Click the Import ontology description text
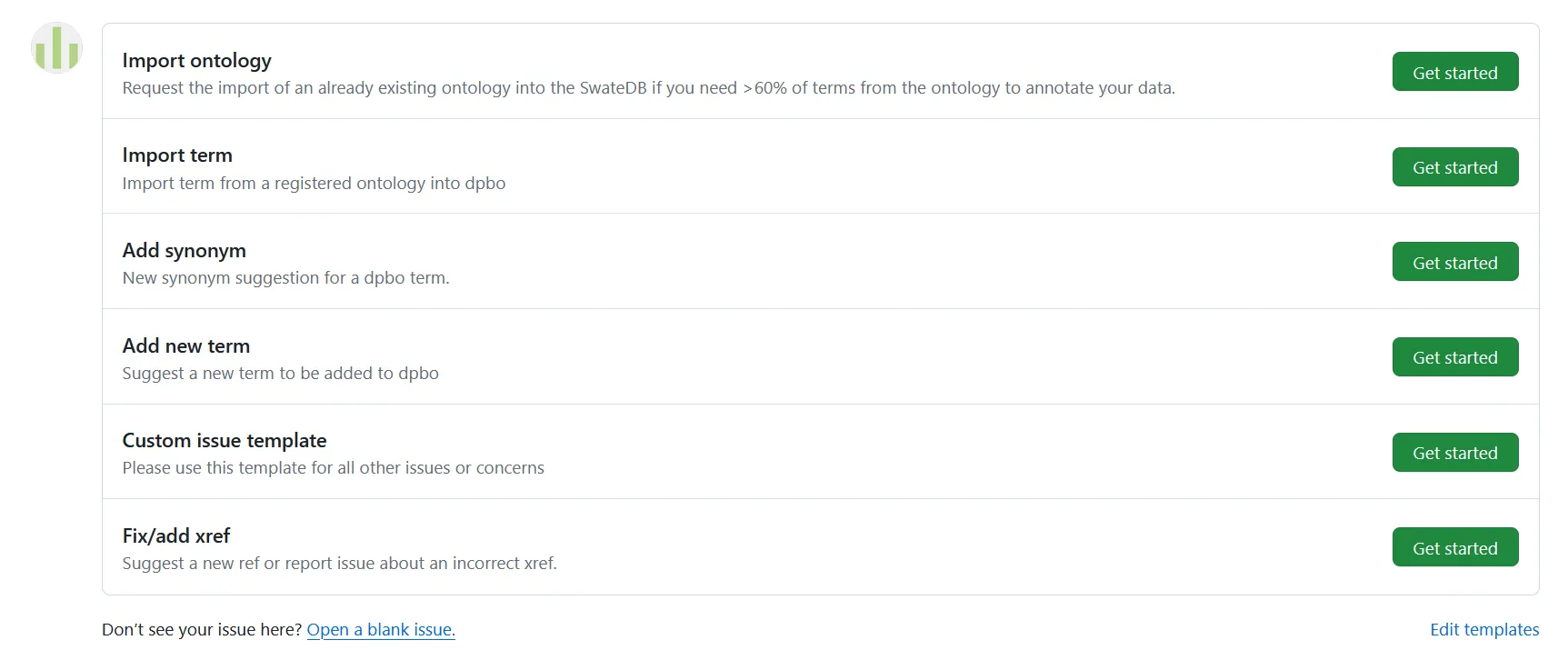The width and height of the screenshot is (1568, 650). [649, 88]
